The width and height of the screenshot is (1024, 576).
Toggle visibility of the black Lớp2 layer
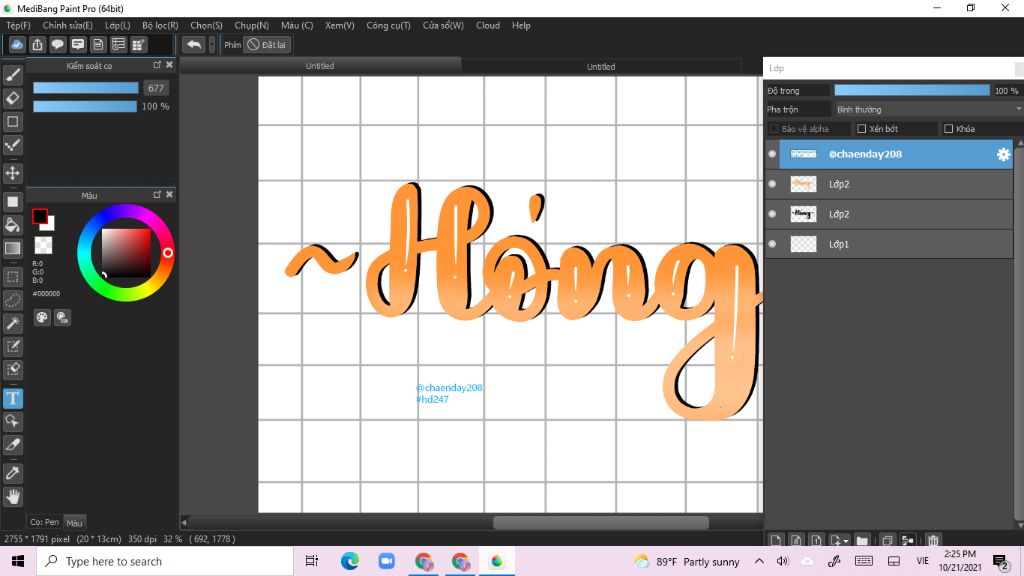pyautogui.click(x=772, y=214)
